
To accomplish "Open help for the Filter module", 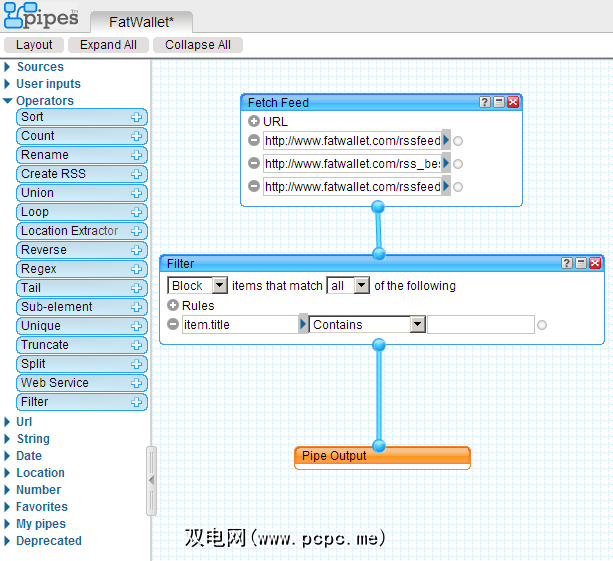I will tap(567, 263).
